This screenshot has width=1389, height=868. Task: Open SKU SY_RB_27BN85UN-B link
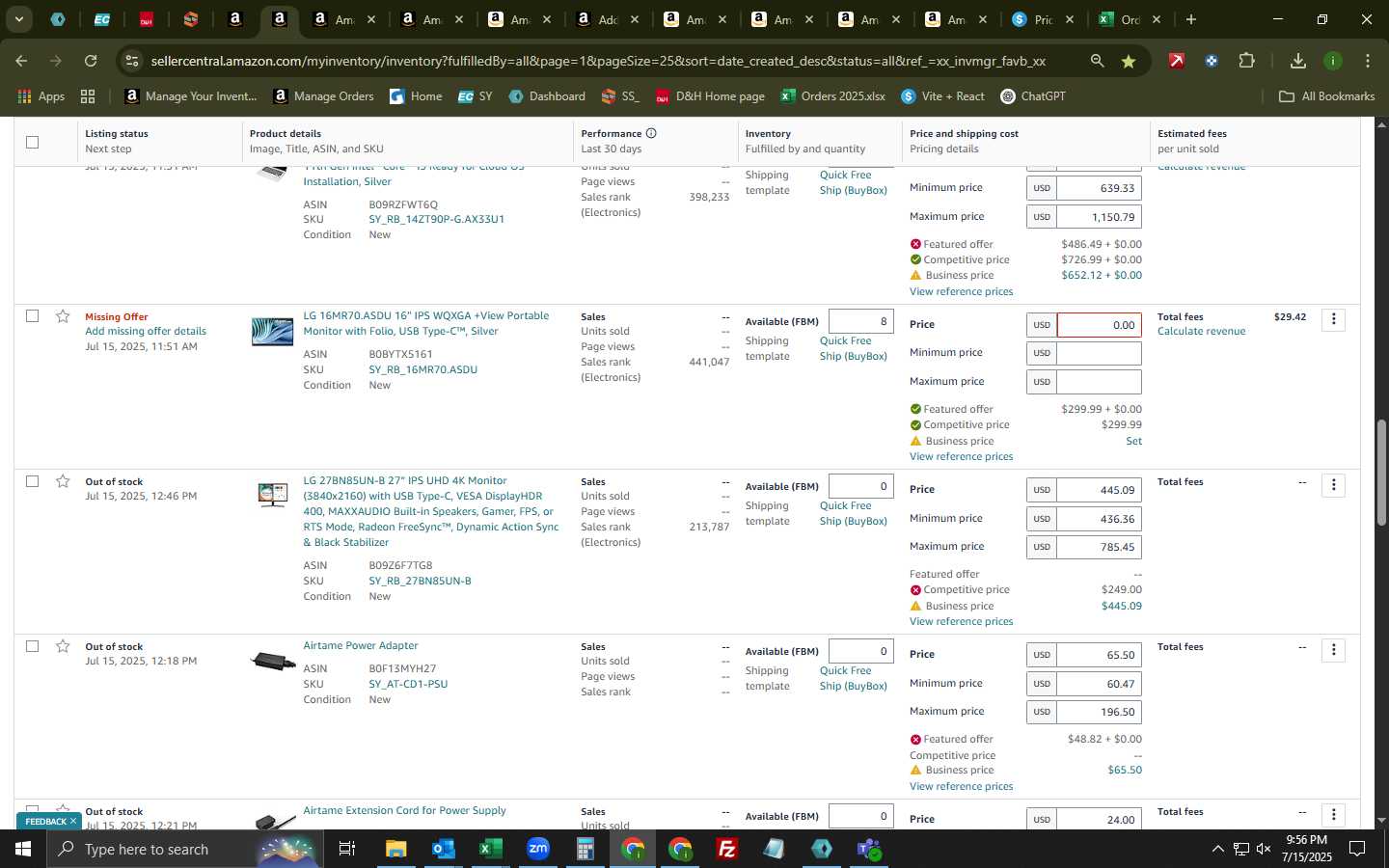pos(420,581)
